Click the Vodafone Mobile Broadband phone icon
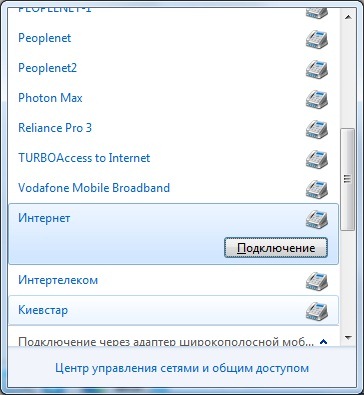The height and width of the screenshot is (395, 364). tap(317, 189)
